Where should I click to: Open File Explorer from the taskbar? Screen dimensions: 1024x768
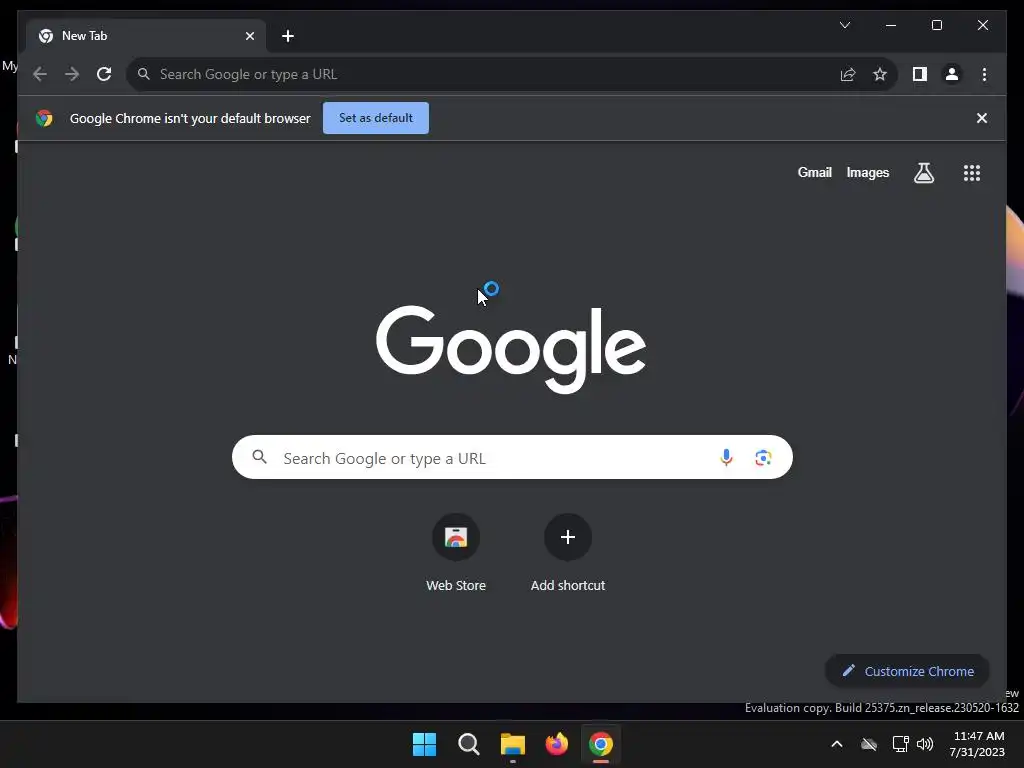(x=513, y=744)
